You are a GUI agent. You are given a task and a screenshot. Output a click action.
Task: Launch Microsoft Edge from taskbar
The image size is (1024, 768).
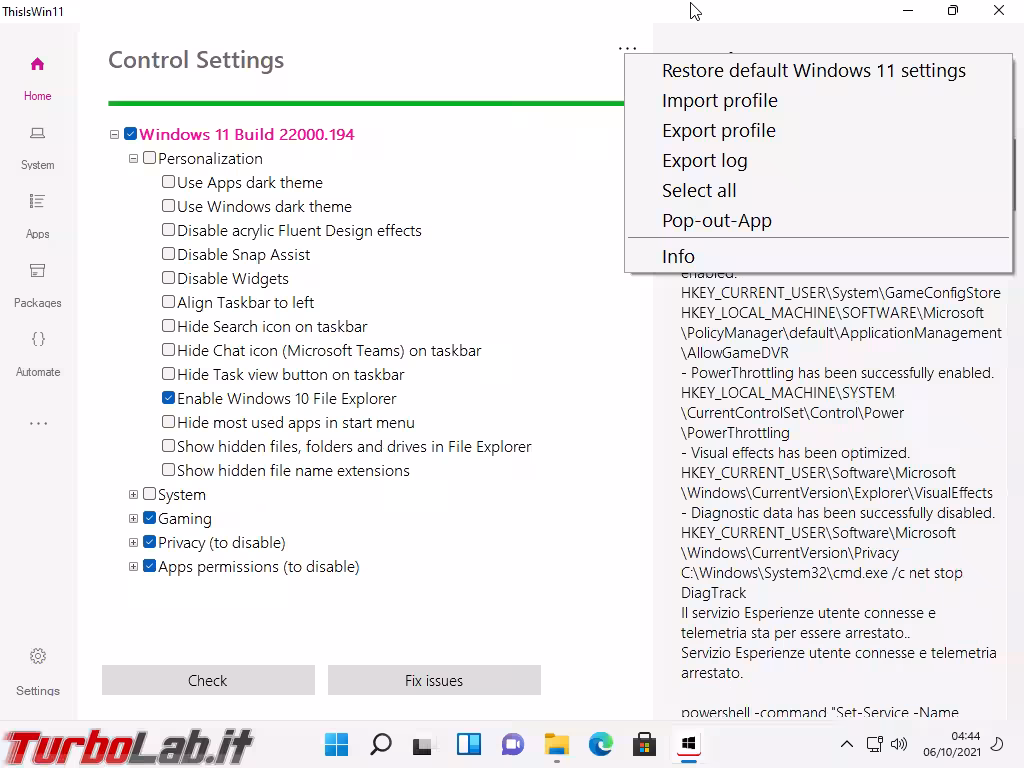[x=600, y=744]
